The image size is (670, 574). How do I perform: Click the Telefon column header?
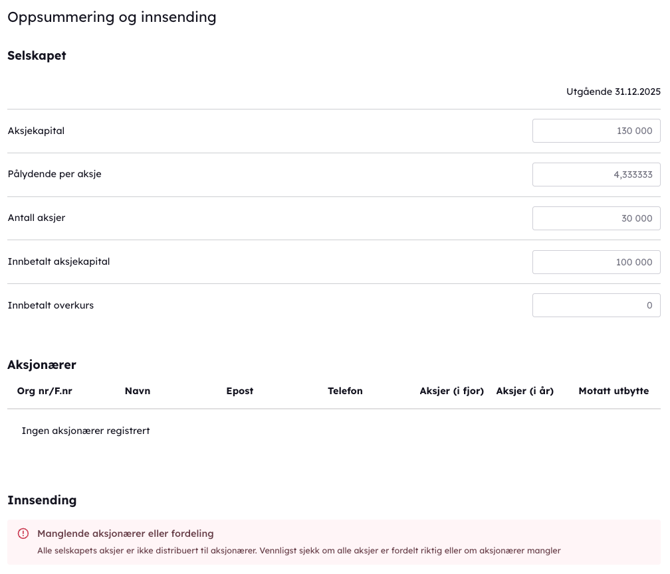click(x=345, y=391)
